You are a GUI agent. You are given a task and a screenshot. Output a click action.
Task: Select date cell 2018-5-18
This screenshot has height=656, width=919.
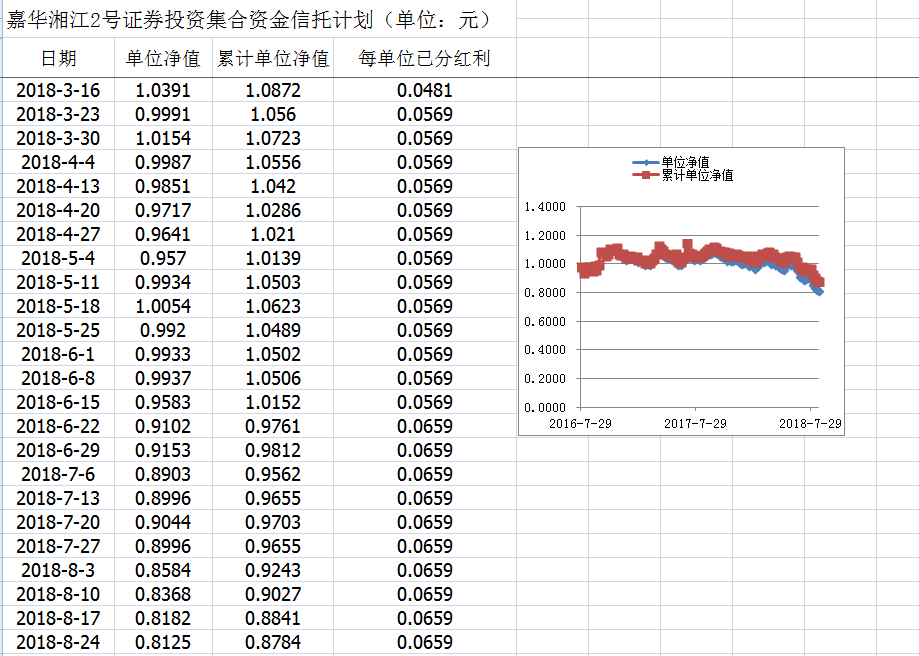click(59, 307)
